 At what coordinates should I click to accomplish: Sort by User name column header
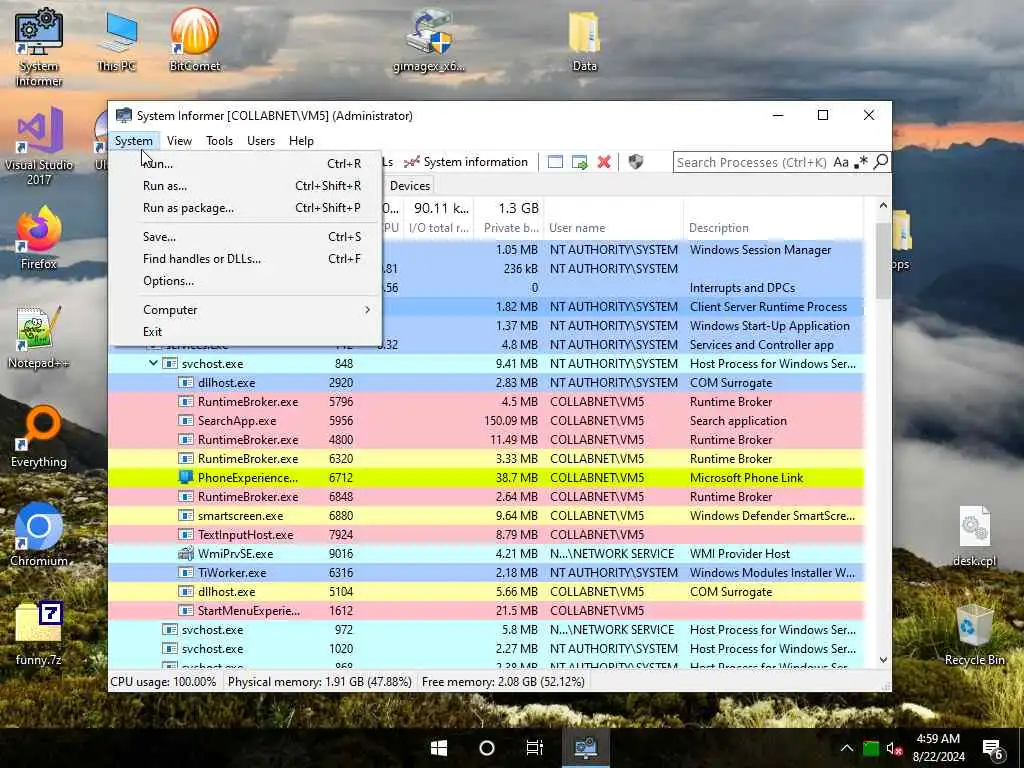coord(613,228)
